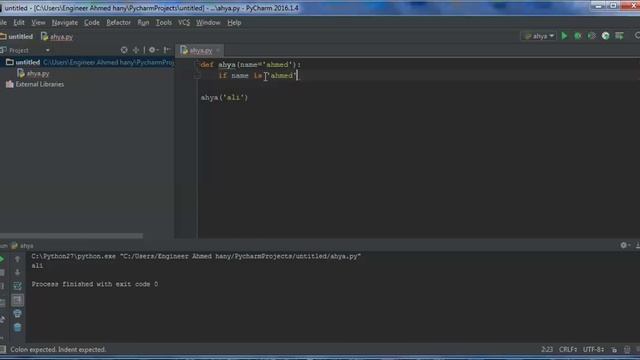
Task: Open the Project view dropdown arrow
Action: click(x=47, y=50)
